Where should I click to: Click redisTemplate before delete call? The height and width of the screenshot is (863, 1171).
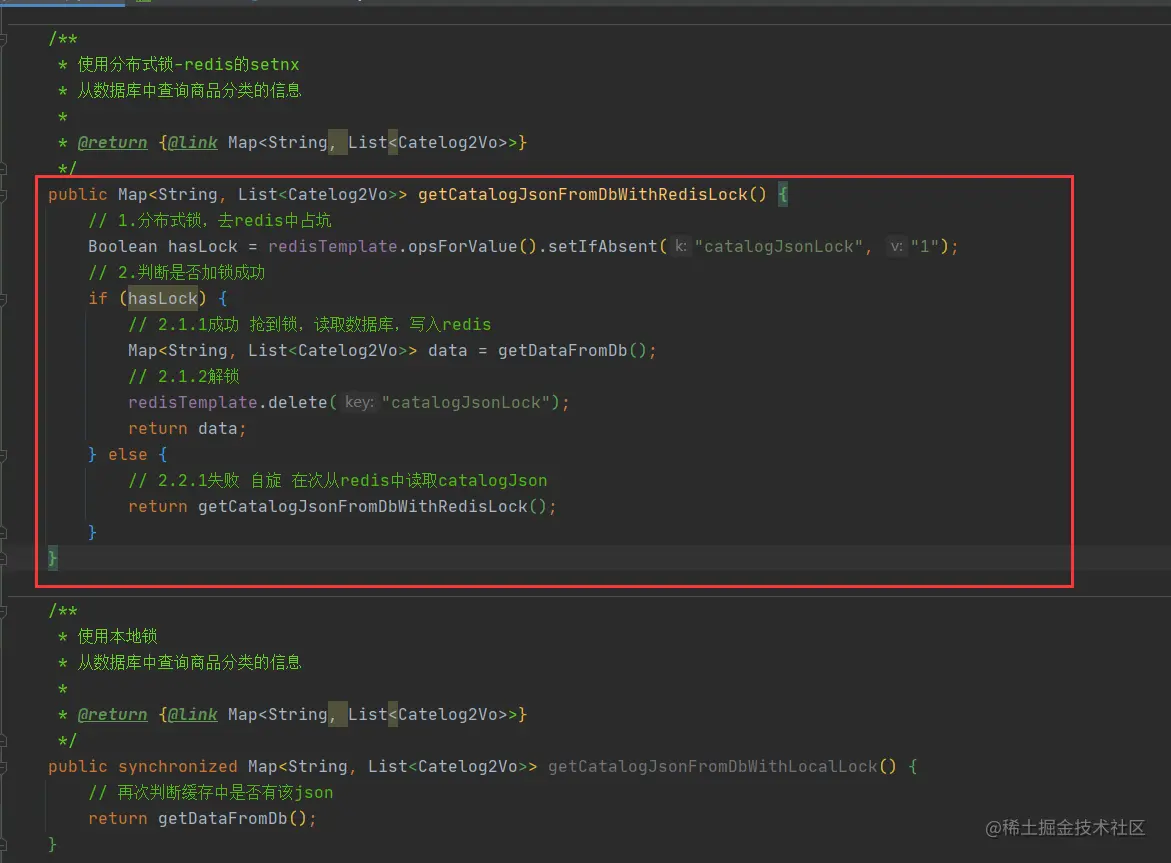click(193, 402)
